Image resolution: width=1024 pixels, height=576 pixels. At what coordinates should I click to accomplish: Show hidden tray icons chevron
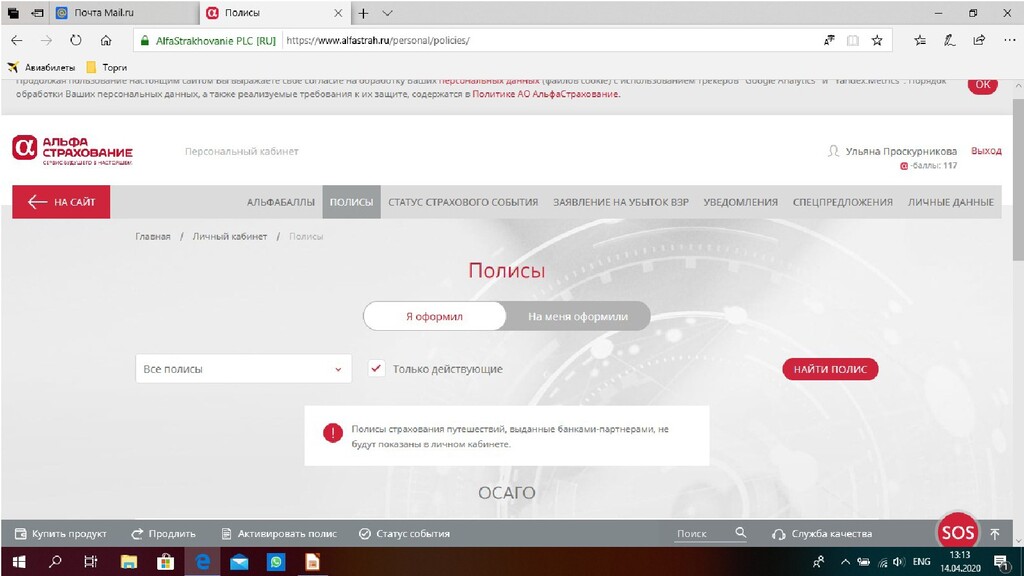click(x=845, y=562)
